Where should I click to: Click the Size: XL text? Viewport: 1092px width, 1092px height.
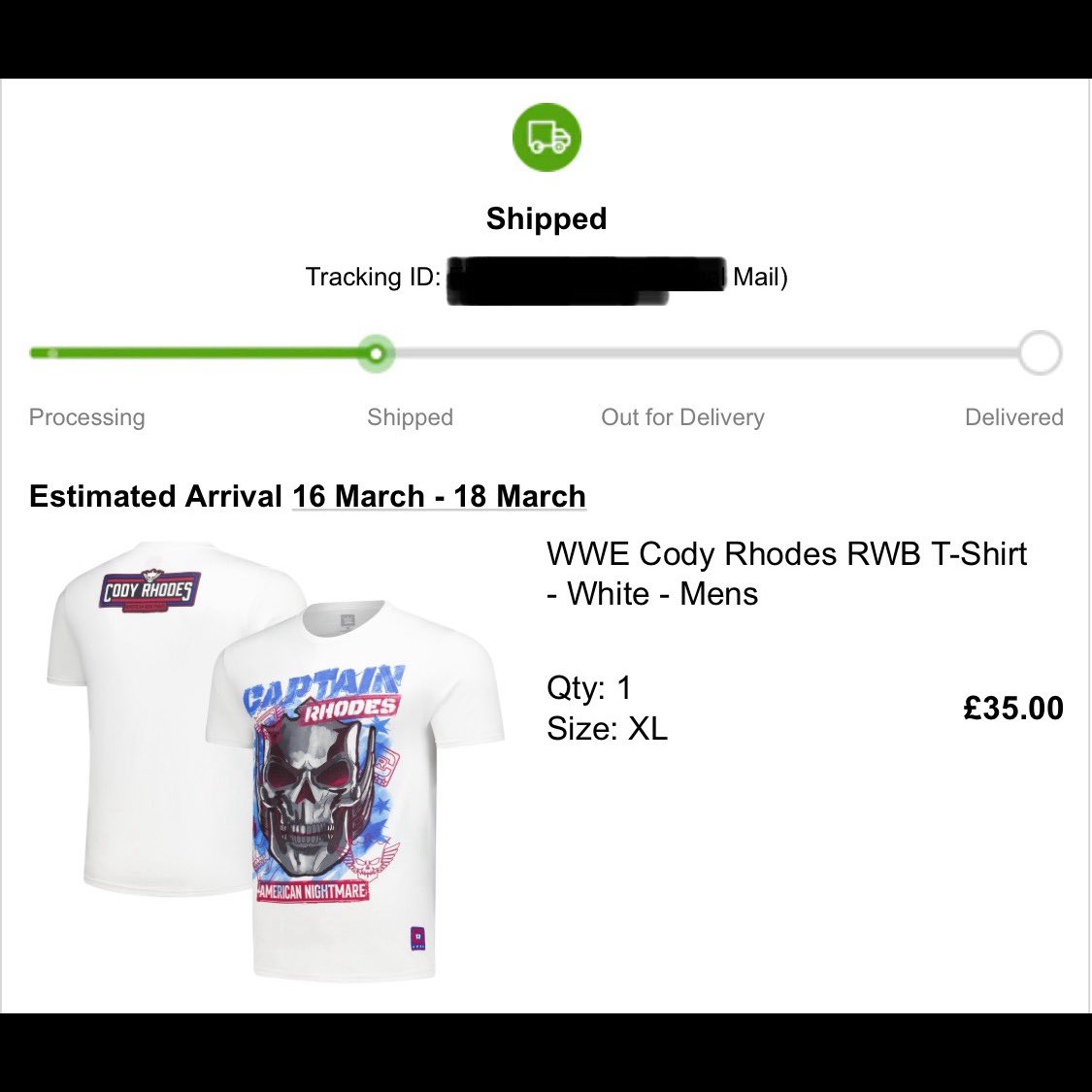608,728
